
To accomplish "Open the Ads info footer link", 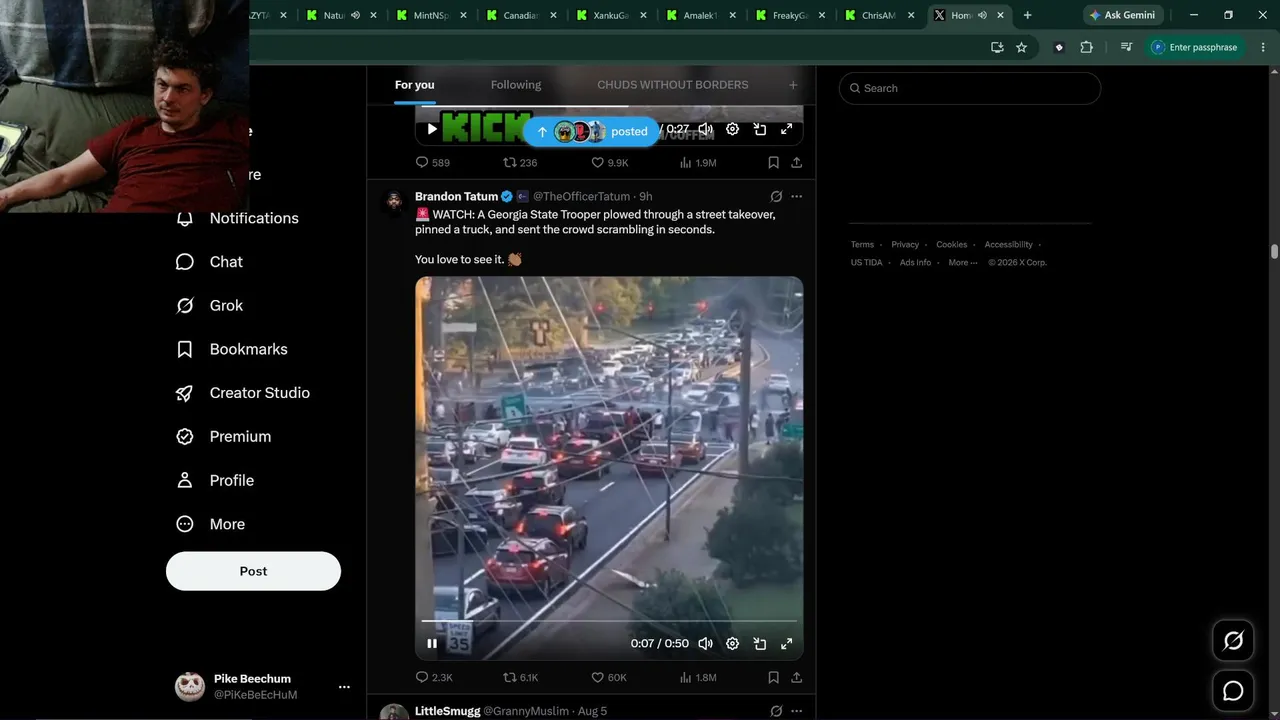I will tap(915, 263).
